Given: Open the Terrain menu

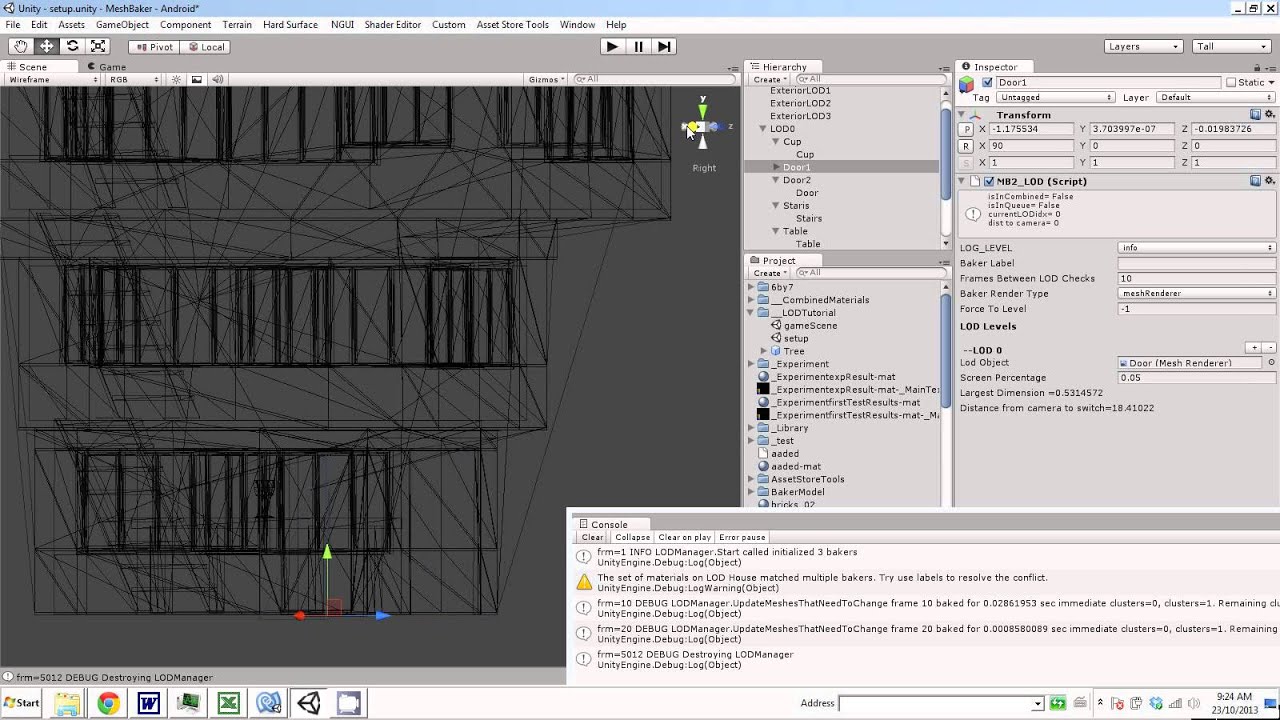Looking at the screenshot, I should (x=236, y=24).
